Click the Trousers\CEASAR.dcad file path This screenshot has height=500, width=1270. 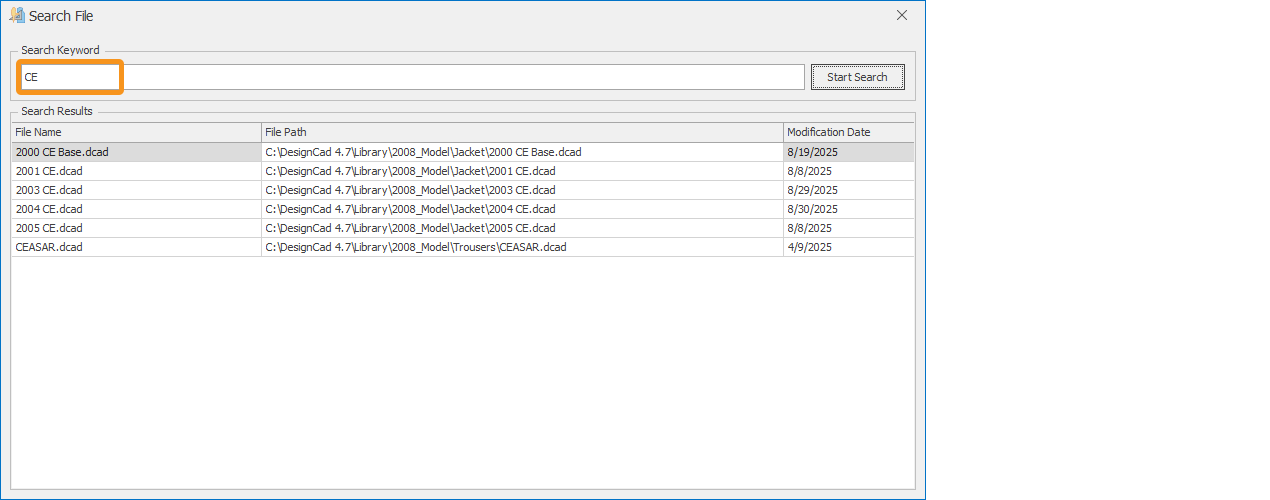click(415, 247)
